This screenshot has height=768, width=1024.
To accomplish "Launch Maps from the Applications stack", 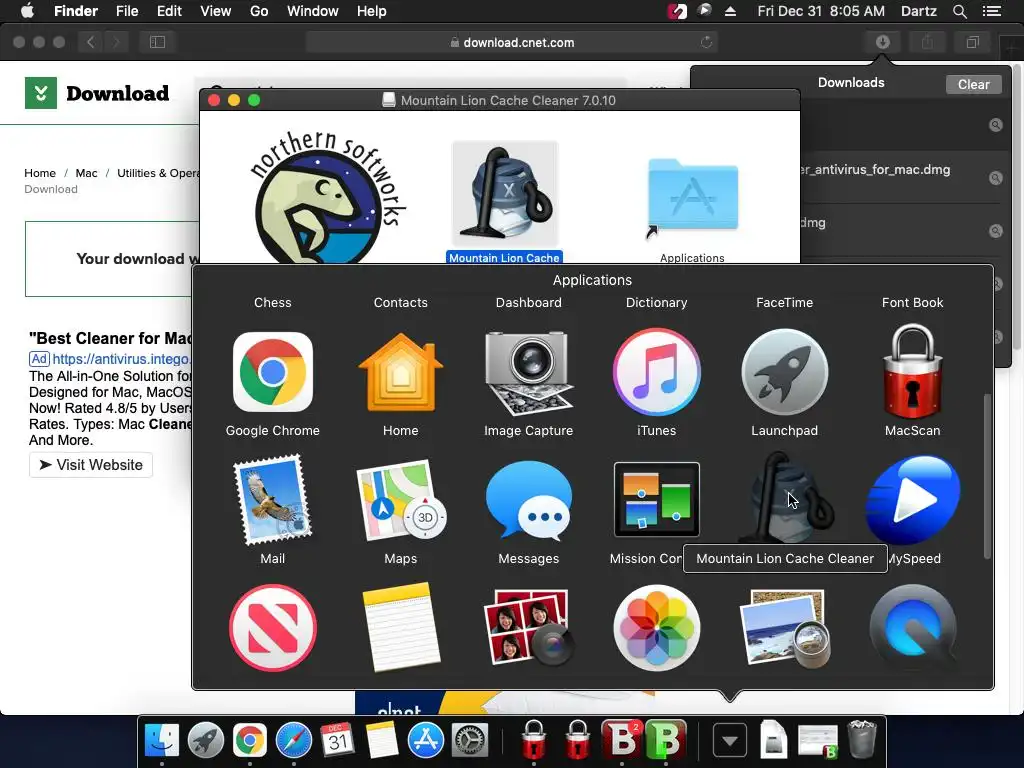I will (400, 500).
